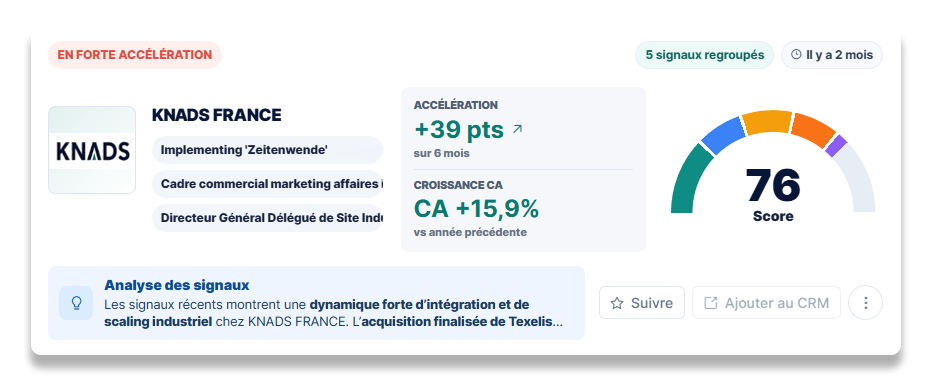Follow the company with Suivre button
This screenshot has width=933, height=384.
pyautogui.click(x=642, y=303)
